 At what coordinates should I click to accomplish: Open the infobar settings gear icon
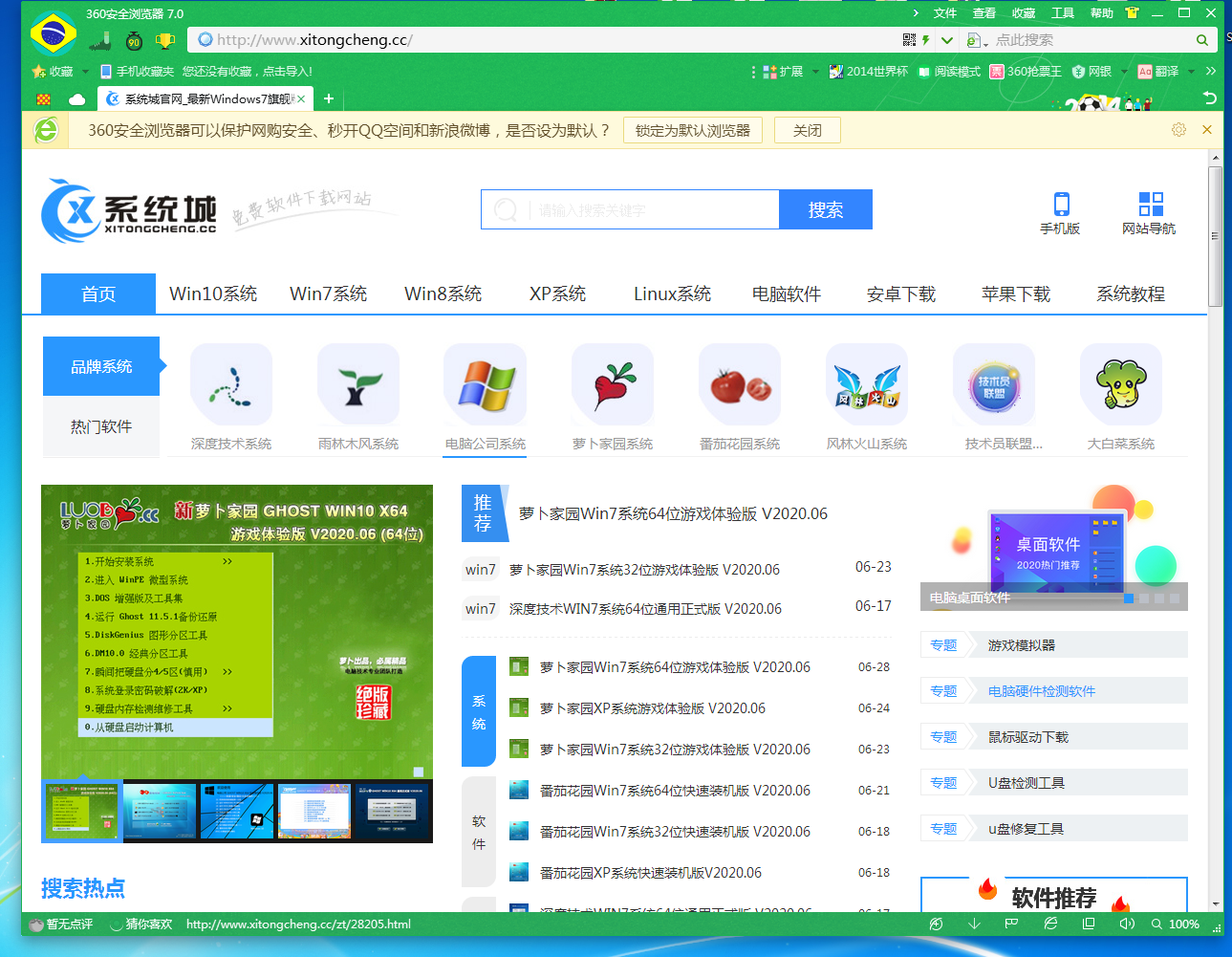coord(1178,130)
